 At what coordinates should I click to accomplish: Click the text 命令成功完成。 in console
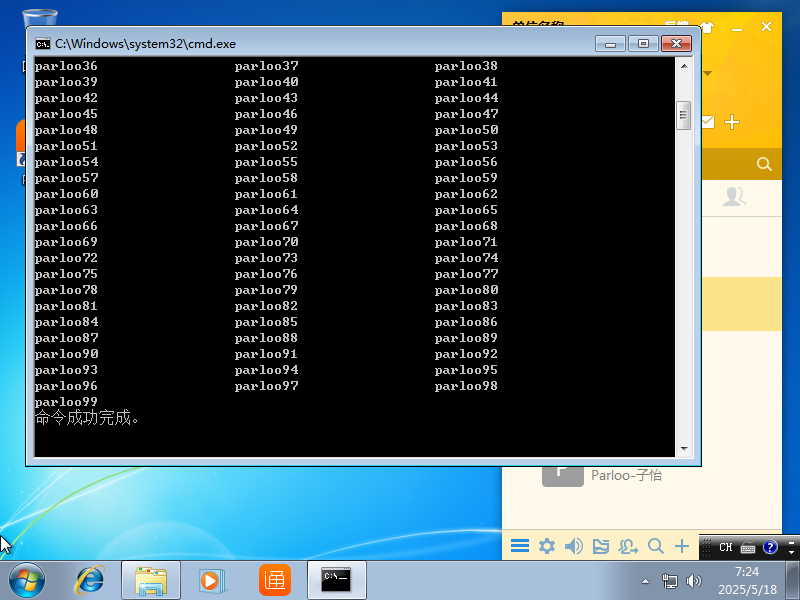(x=87, y=418)
